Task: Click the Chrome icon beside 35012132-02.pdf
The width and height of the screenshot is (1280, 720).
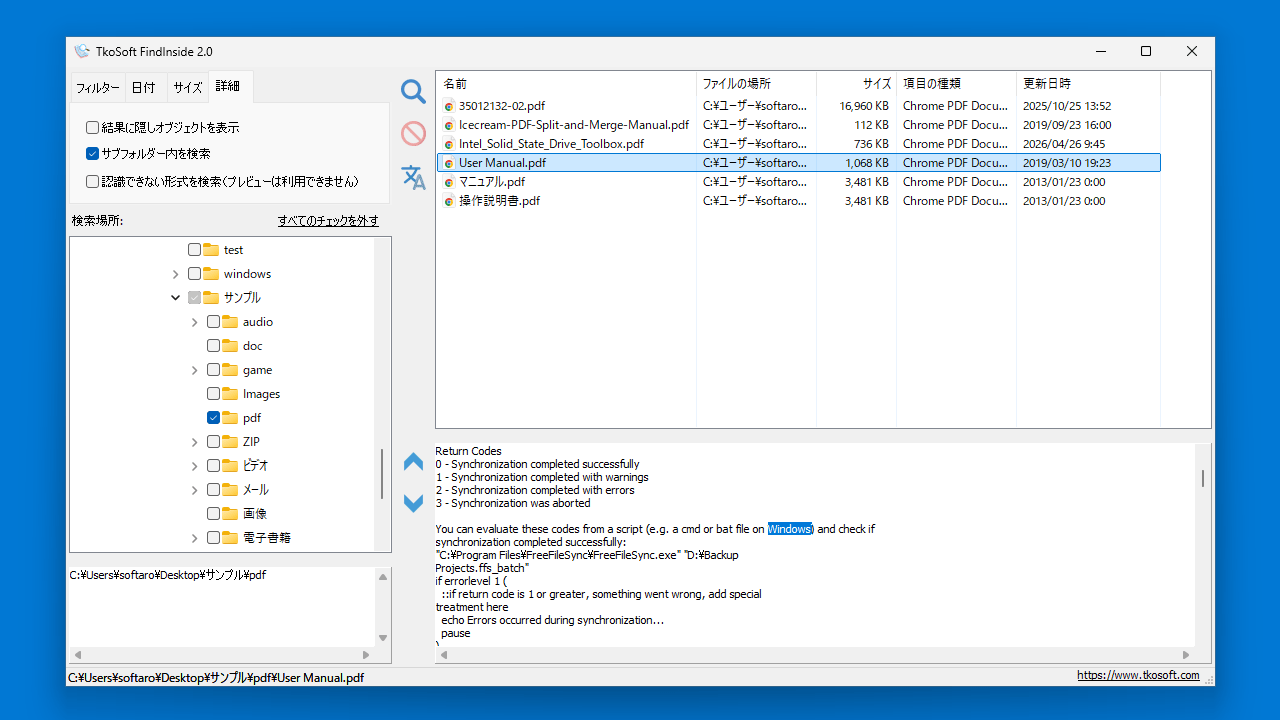Action: point(449,106)
